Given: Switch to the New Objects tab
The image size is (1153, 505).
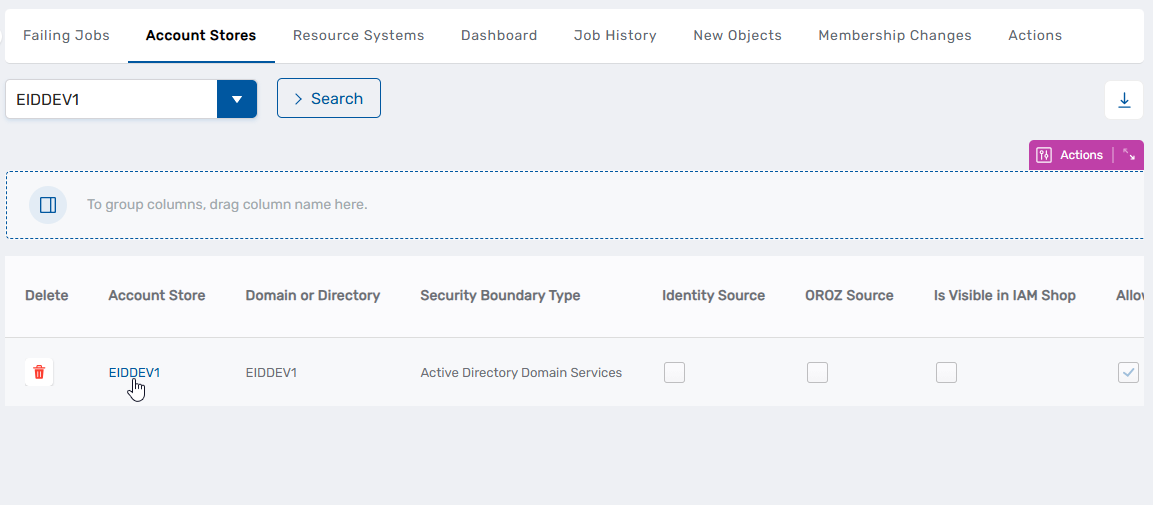Looking at the screenshot, I should tap(737, 35).
